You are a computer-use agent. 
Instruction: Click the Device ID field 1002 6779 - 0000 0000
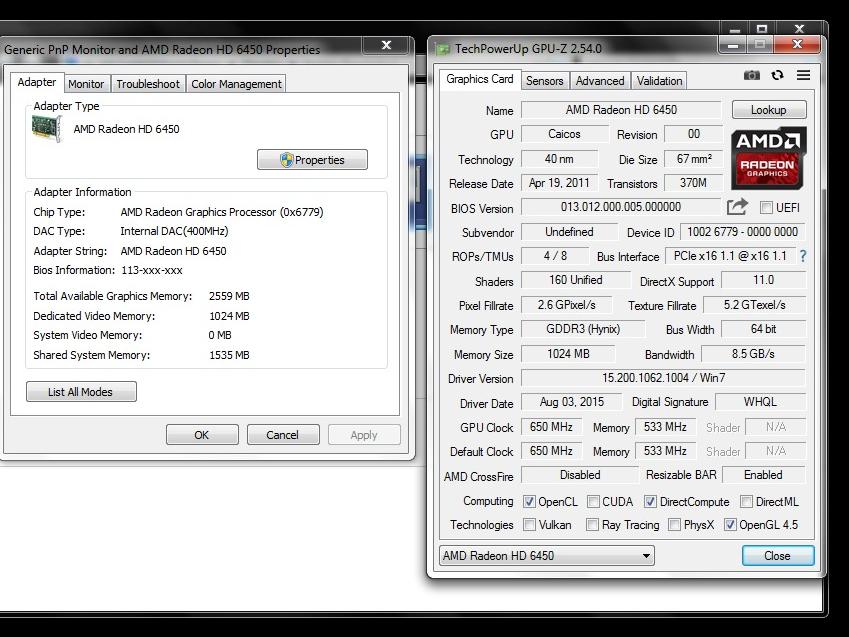[x=742, y=232]
